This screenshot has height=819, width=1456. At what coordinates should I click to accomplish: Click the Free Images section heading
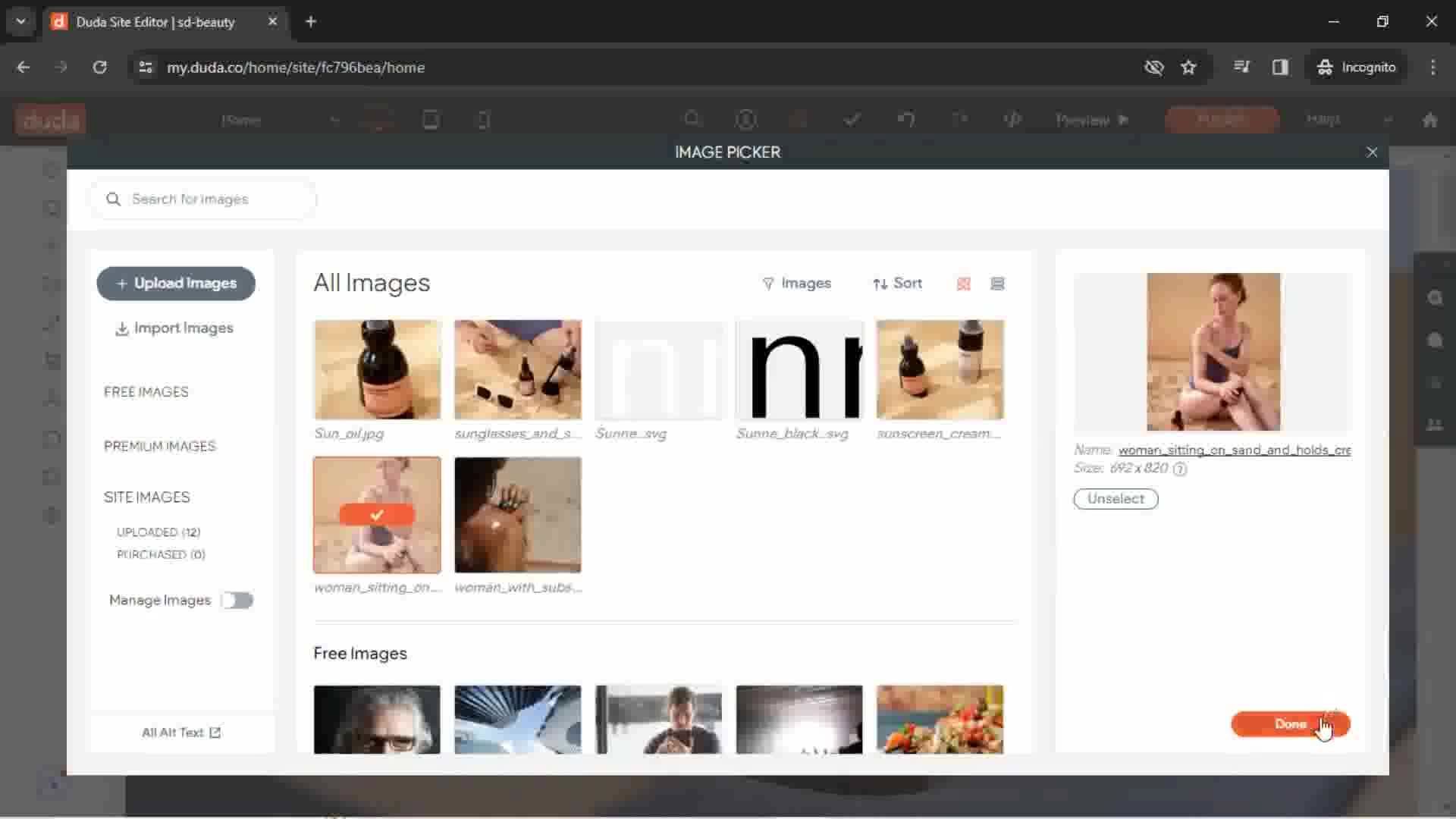pyautogui.click(x=360, y=654)
